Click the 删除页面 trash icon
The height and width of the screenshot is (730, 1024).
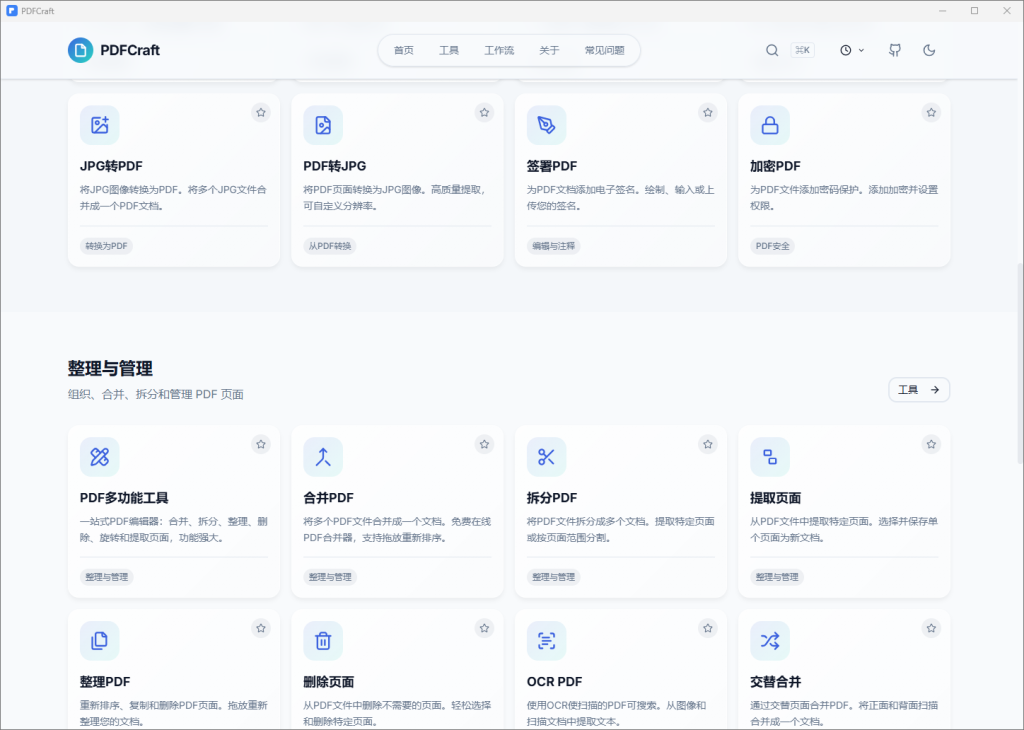point(323,641)
